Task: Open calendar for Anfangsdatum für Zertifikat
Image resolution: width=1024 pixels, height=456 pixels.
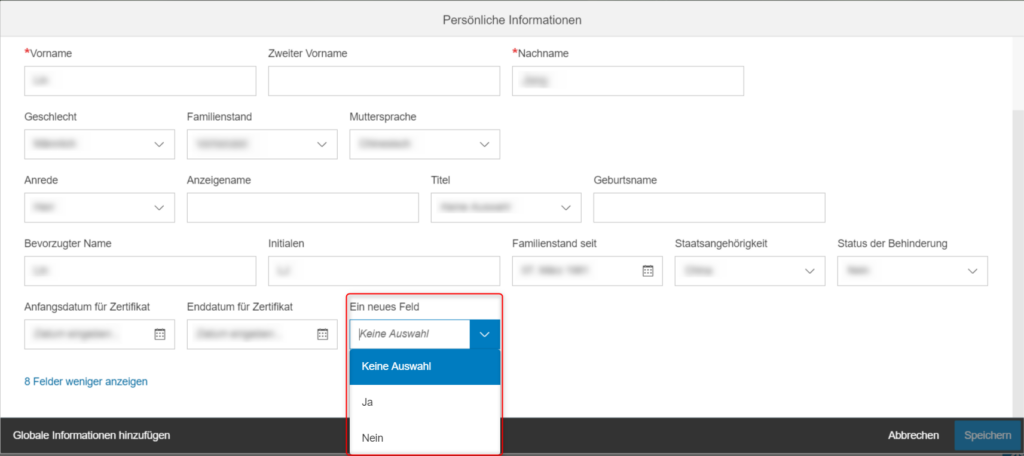Action: 160,334
